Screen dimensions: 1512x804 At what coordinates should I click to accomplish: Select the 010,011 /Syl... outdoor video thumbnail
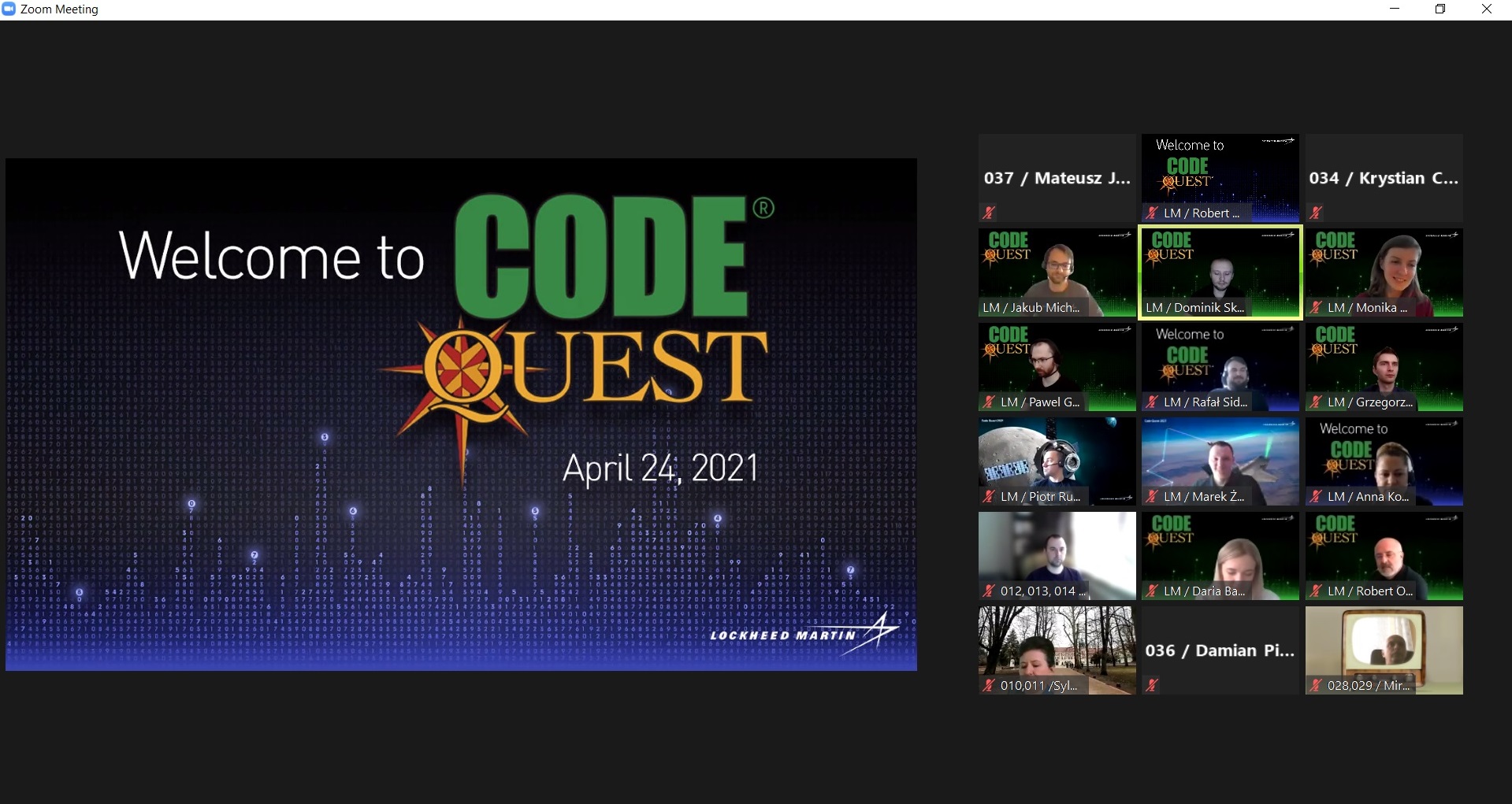coord(1057,650)
